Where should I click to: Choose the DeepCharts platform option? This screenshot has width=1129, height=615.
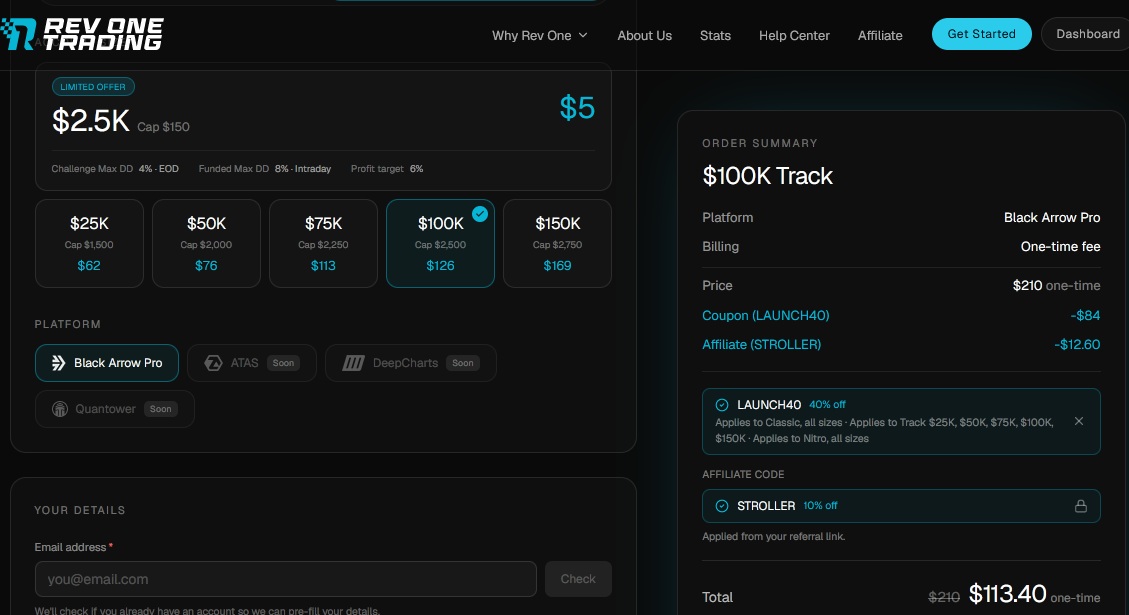coord(410,363)
